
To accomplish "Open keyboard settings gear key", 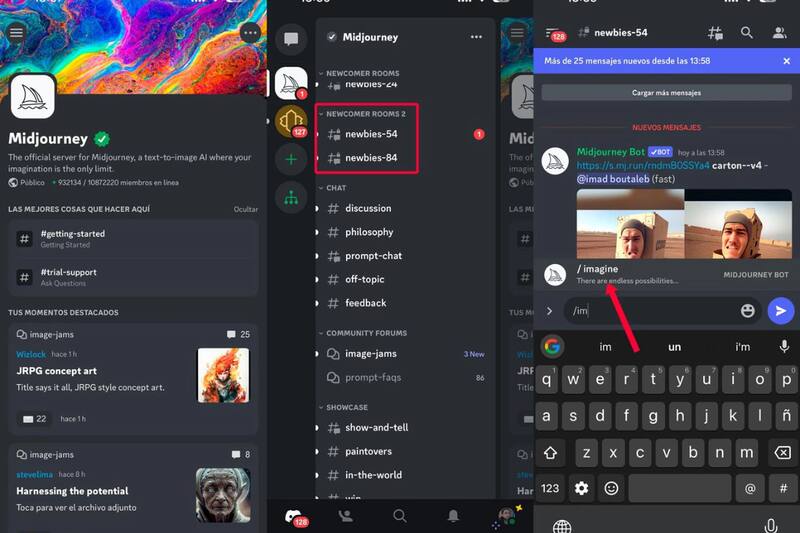I will pyautogui.click(x=582, y=488).
